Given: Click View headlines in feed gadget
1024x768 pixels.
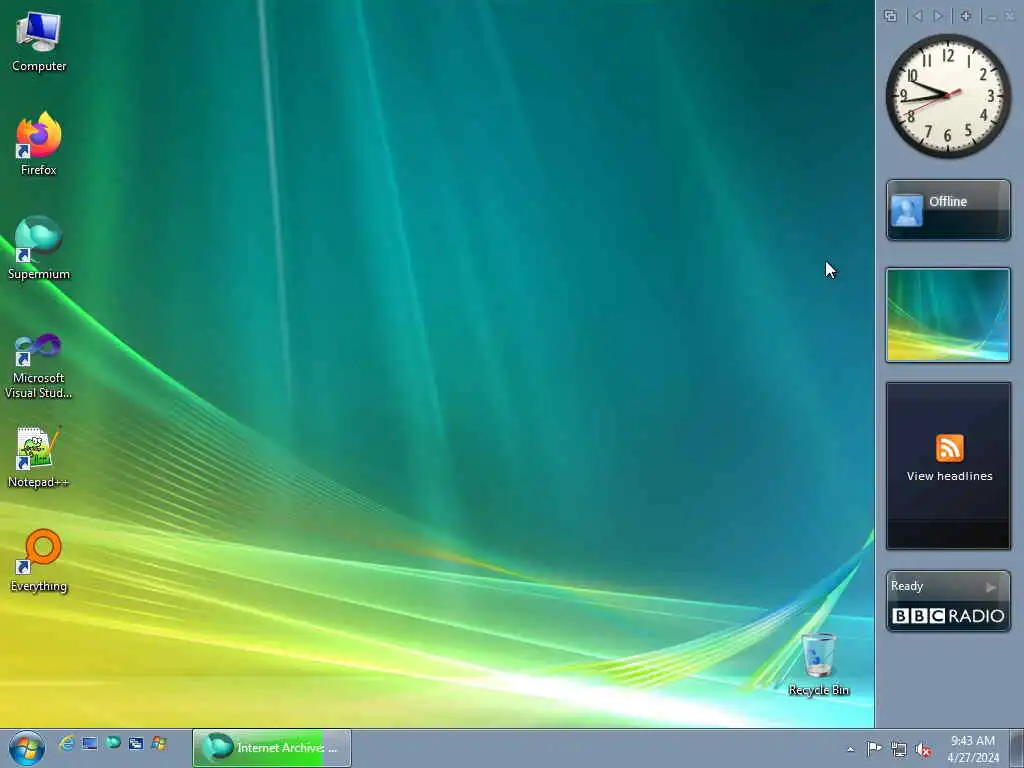Looking at the screenshot, I should pyautogui.click(x=950, y=476).
